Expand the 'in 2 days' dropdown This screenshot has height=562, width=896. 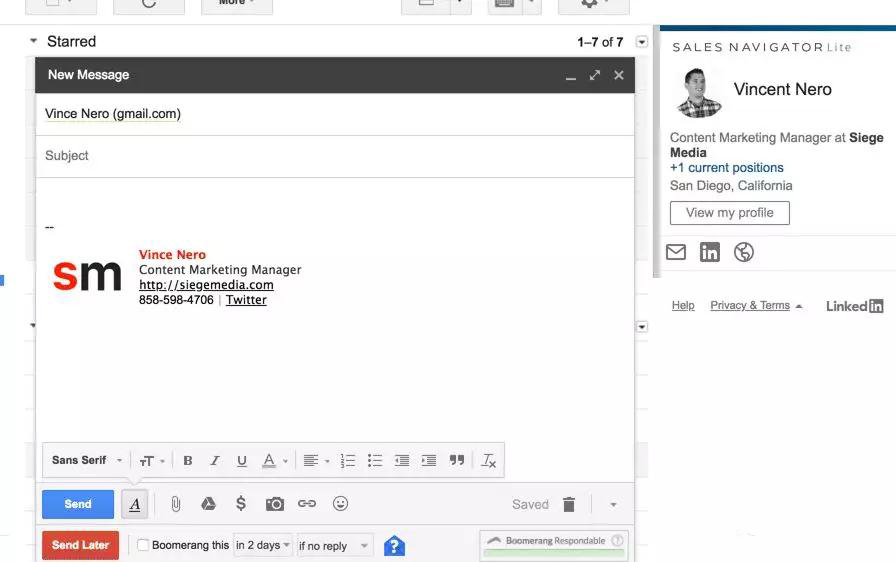[x=263, y=546]
